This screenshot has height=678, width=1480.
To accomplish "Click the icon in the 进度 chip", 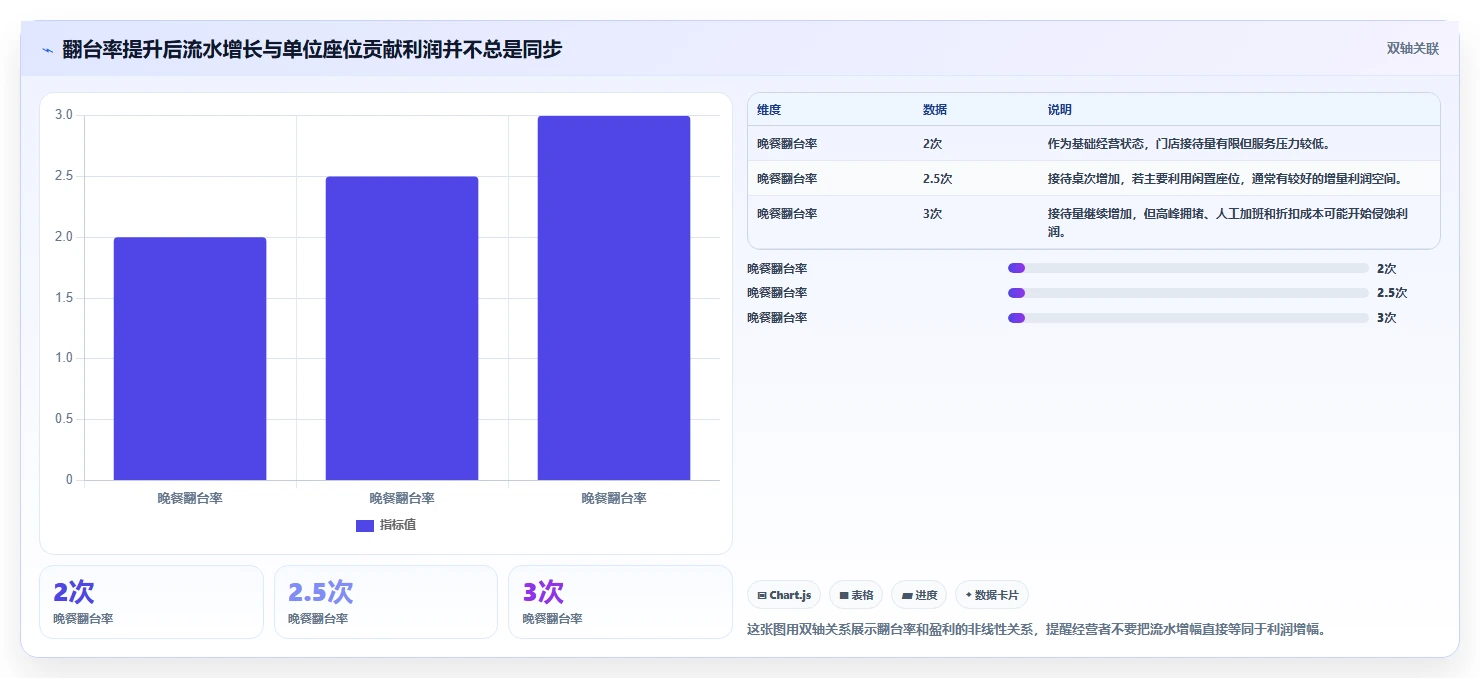I will click(x=907, y=595).
